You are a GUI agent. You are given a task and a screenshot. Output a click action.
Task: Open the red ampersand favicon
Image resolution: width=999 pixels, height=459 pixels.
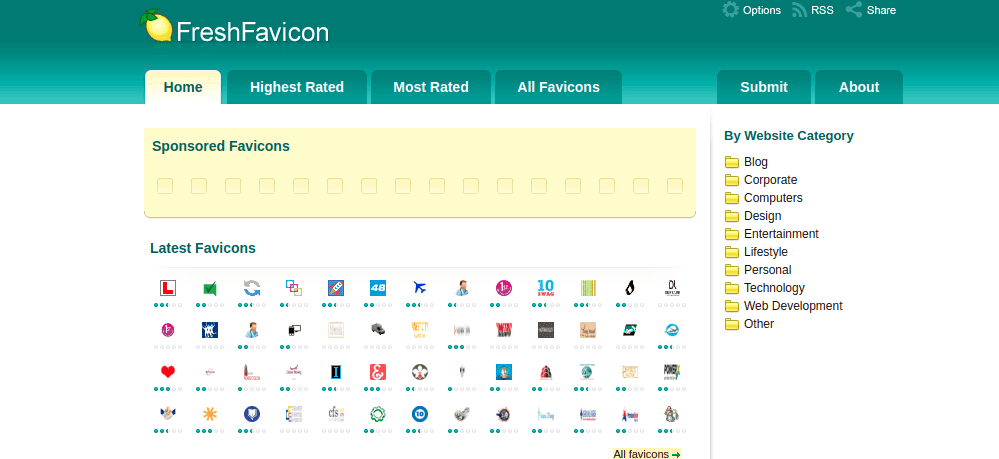coord(378,372)
